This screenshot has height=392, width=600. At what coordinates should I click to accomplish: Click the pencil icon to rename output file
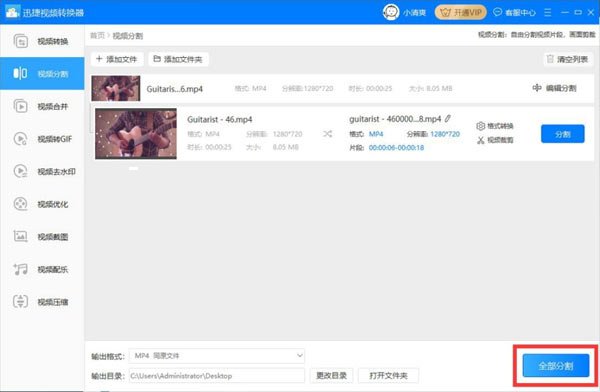pos(448,119)
